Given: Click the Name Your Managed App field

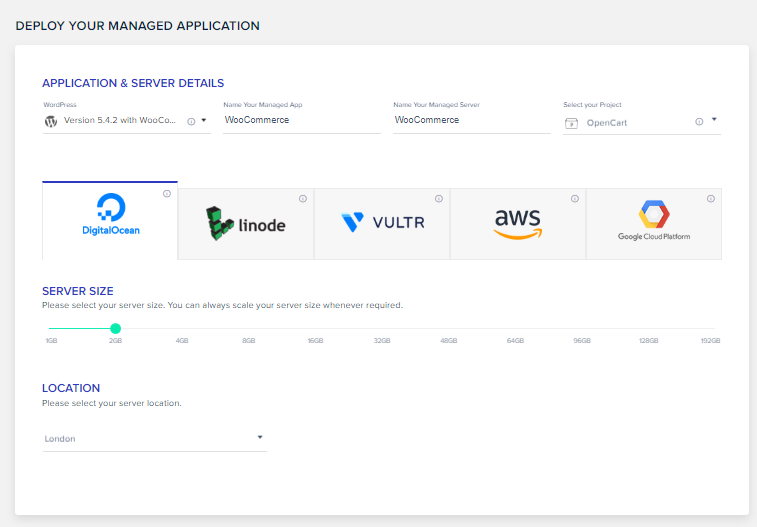Looking at the screenshot, I should pyautogui.click(x=301, y=121).
